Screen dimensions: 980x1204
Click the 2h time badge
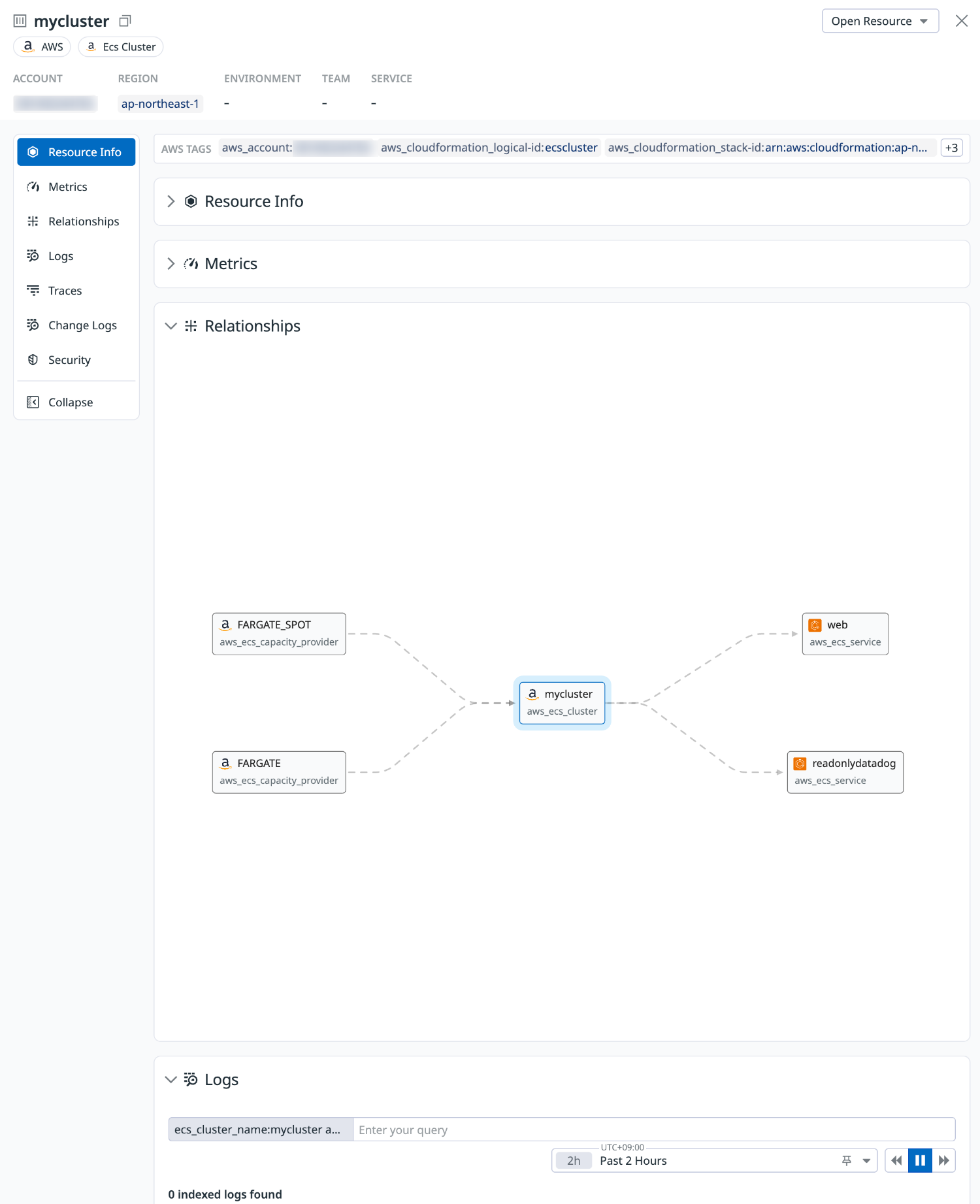pyautogui.click(x=574, y=1161)
